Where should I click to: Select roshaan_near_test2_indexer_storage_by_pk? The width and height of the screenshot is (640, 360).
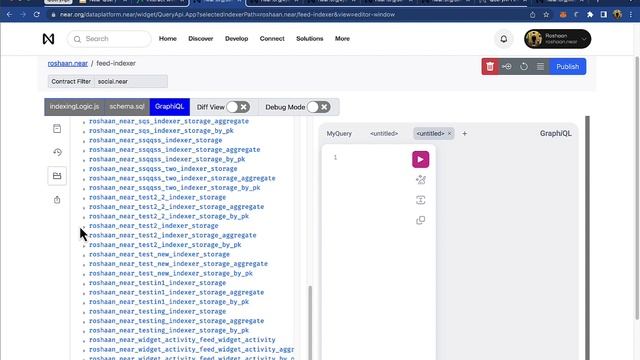coord(165,245)
